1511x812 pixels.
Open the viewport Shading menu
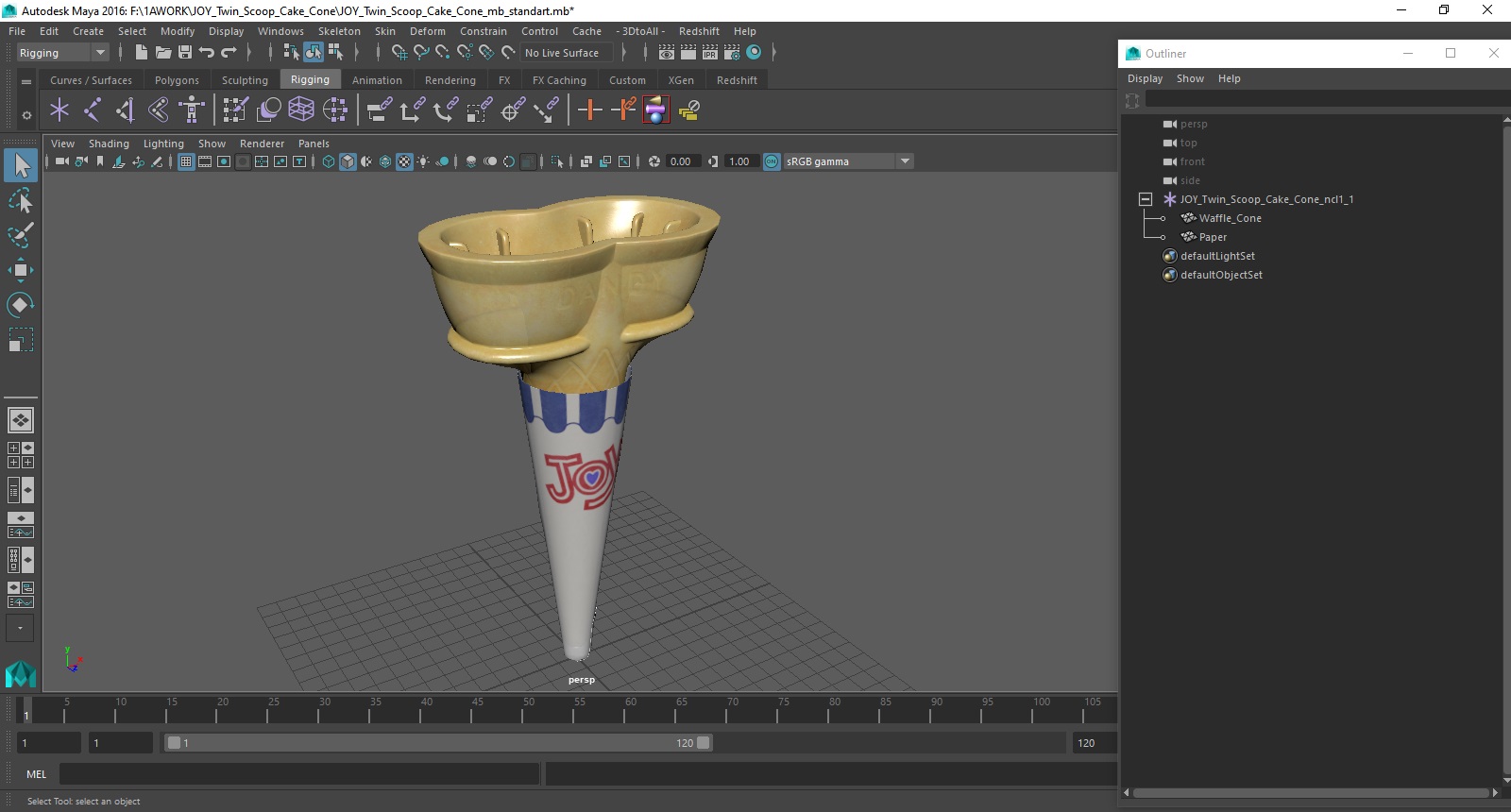point(109,144)
